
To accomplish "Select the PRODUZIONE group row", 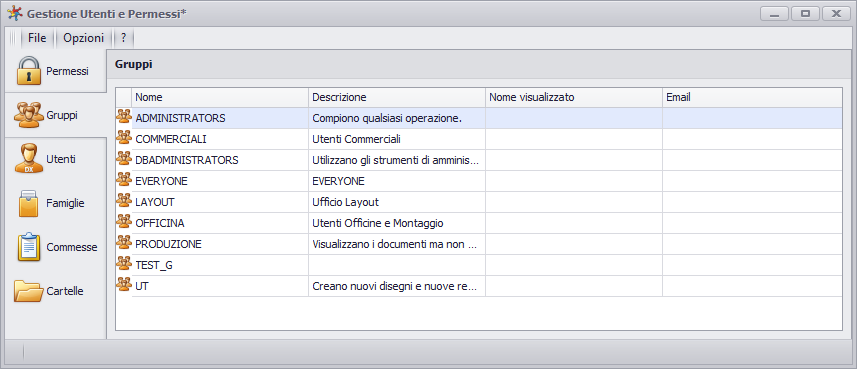I will (479, 244).
